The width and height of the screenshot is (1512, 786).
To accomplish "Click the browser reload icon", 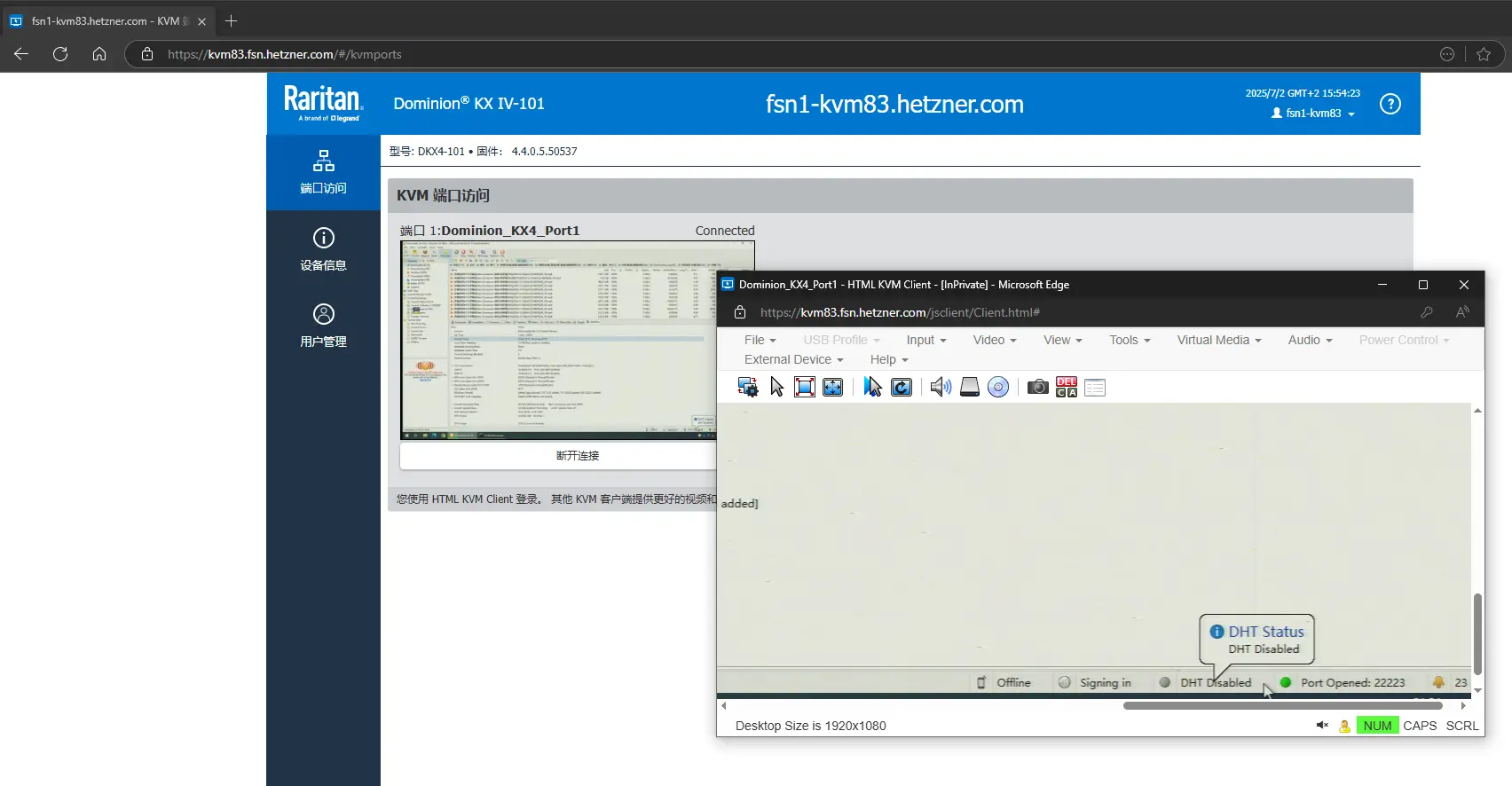I will coord(60,54).
